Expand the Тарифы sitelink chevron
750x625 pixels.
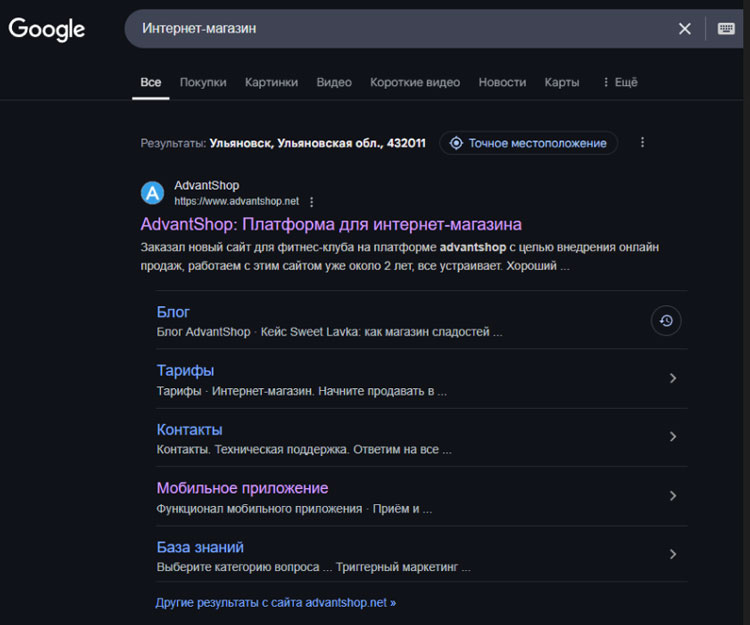coord(673,378)
